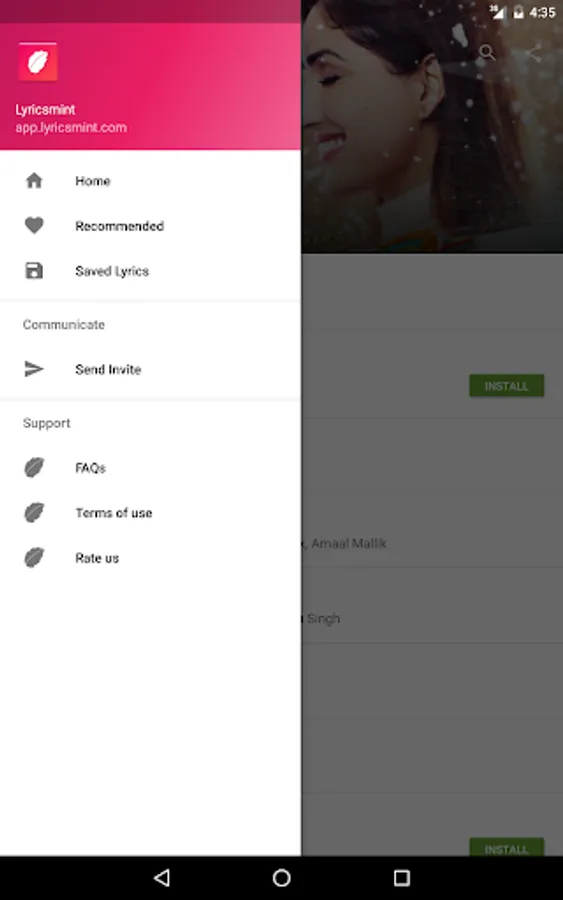Click the Saved Lyrics floppy disk icon
Viewport: 563px width, 900px height.
pos(34,270)
